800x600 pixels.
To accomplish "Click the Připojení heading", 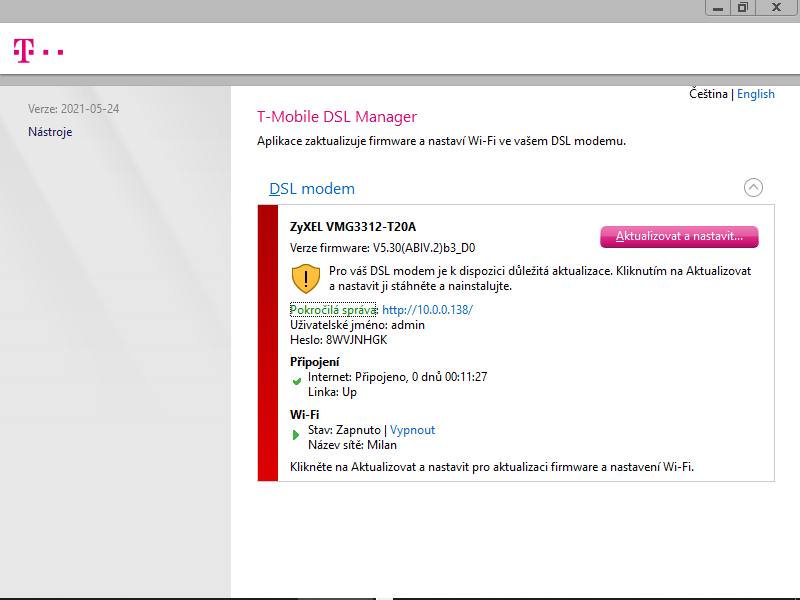I will click(x=314, y=362).
